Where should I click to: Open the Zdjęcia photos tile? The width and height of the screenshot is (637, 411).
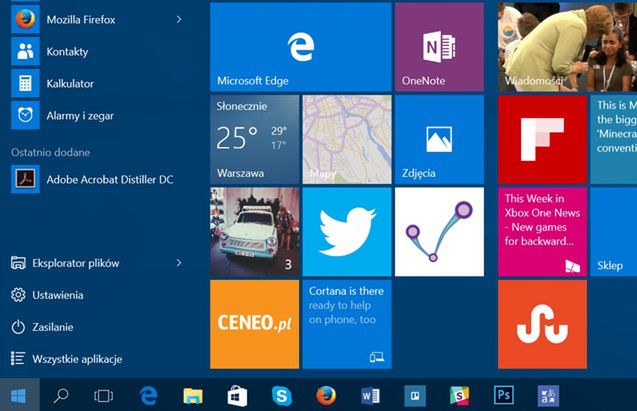(439, 140)
